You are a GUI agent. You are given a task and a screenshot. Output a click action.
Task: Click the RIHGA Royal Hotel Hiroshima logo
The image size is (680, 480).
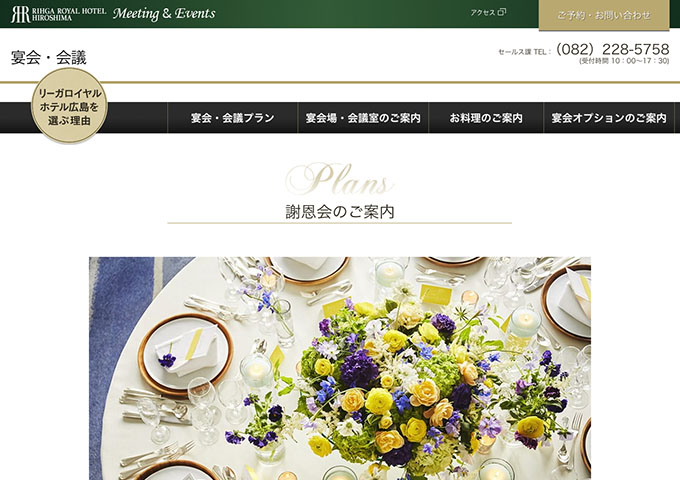pyautogui.click(x=59, y=14)
